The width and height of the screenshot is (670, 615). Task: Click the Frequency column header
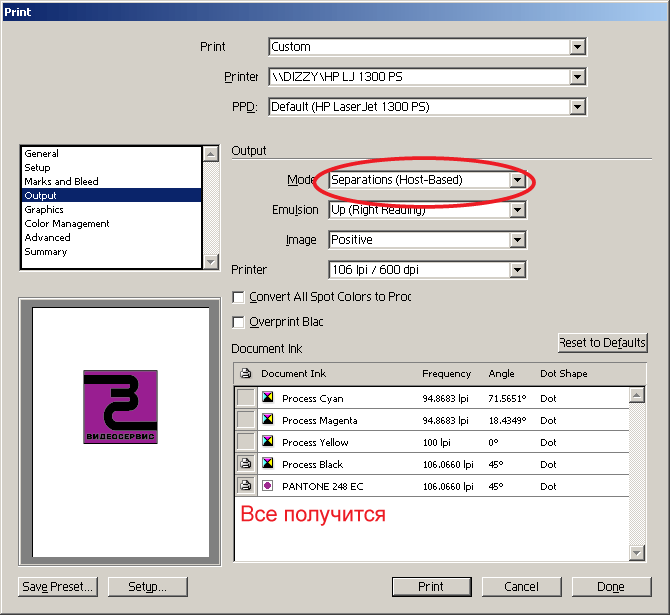447,374
